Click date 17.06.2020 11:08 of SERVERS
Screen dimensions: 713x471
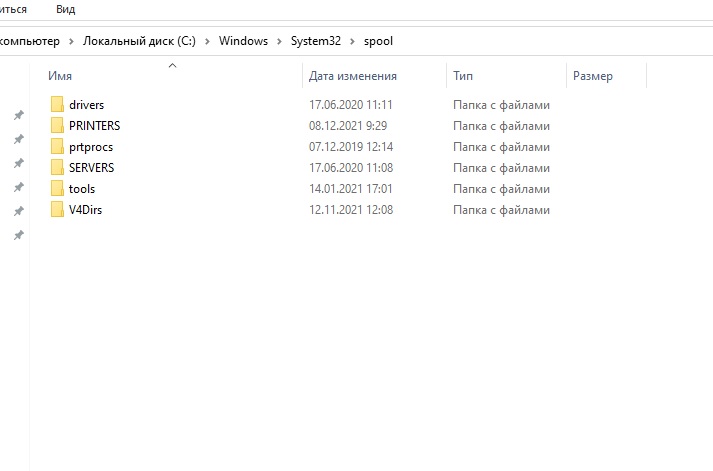[x=351, y=168]
